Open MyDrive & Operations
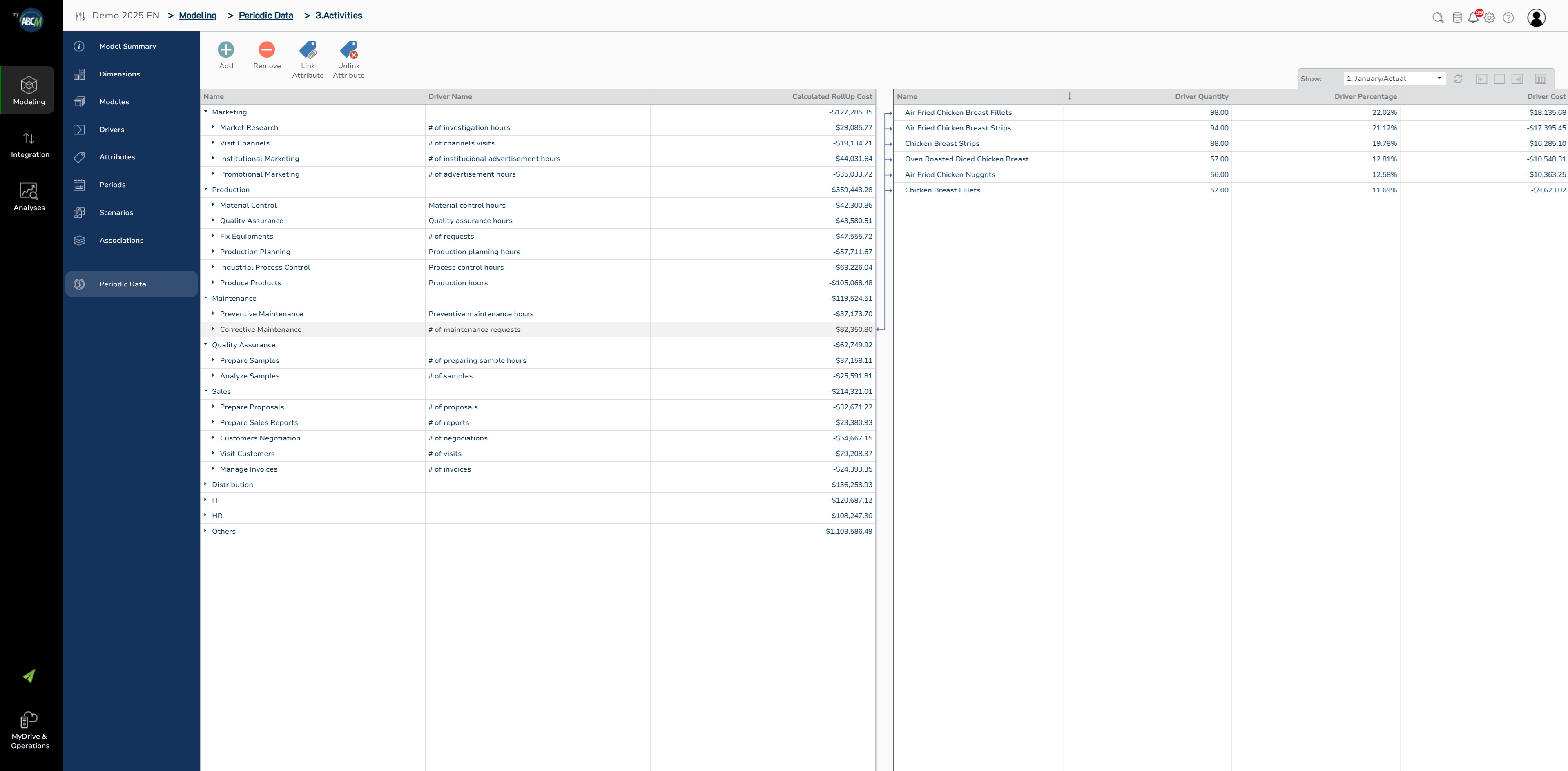1568x771 pixels. [29, 730]
